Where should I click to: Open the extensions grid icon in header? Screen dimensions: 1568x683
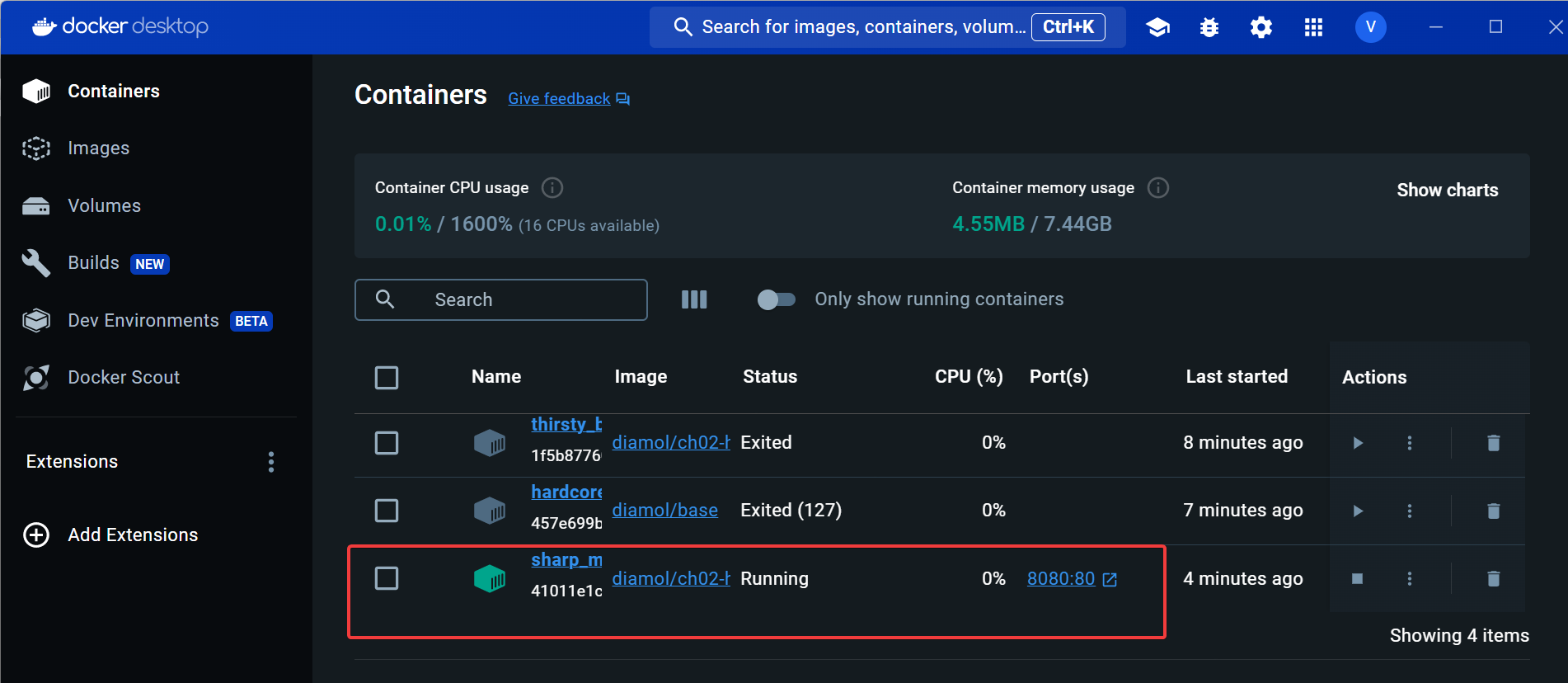[1313, 27]
